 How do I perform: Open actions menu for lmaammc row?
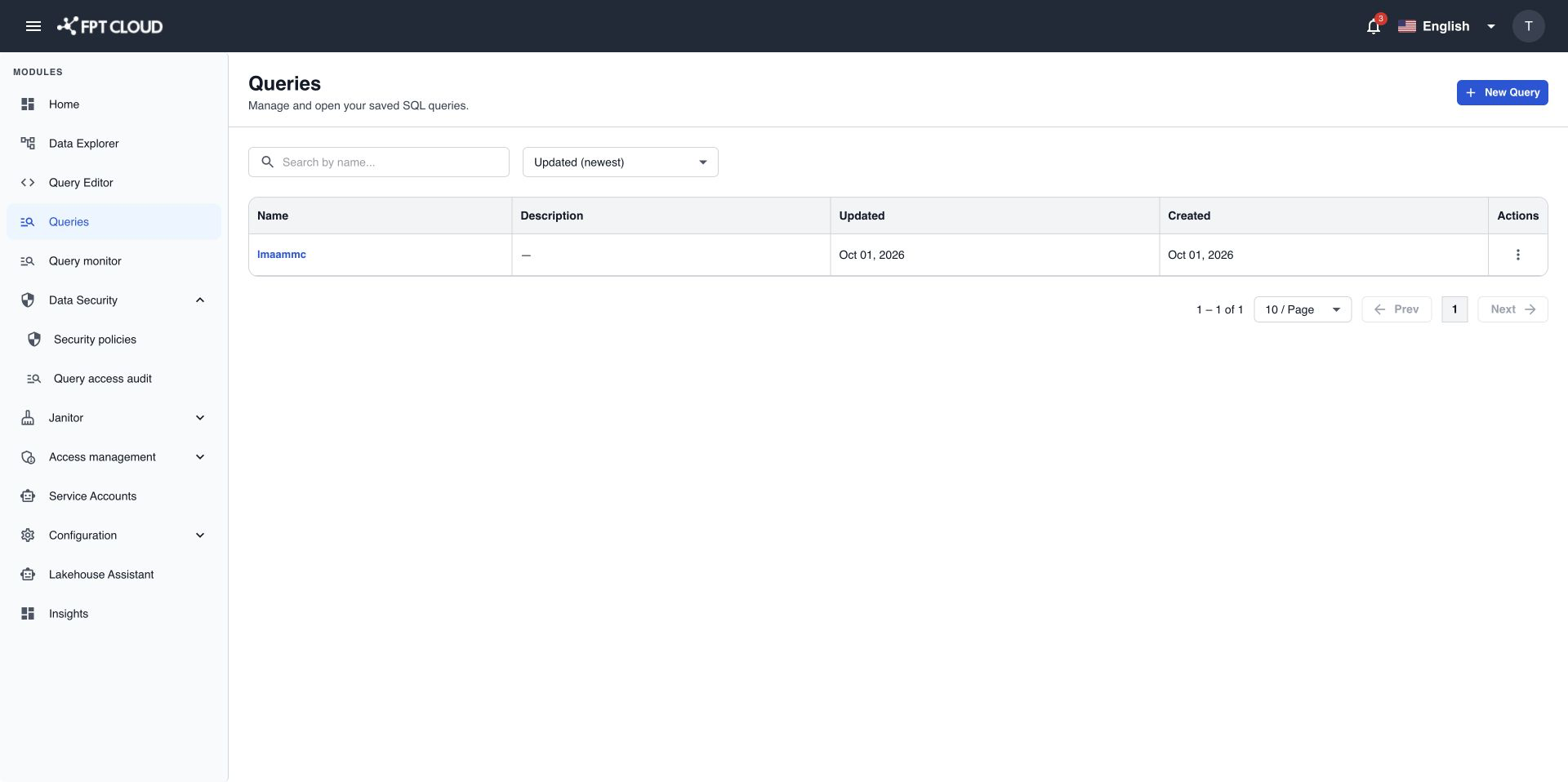coord(1517,255)
